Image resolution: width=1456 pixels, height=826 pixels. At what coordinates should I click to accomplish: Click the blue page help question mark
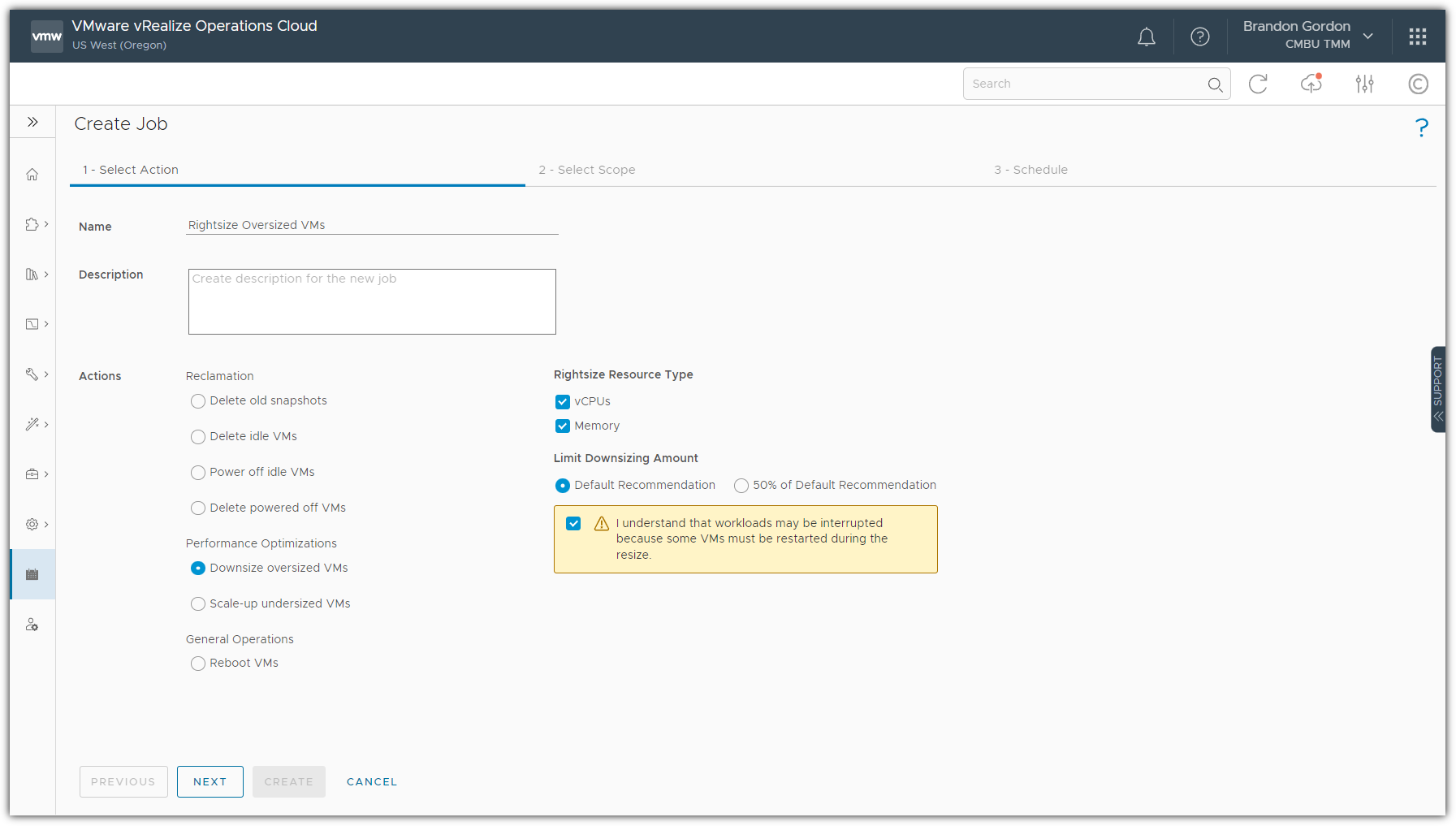[1421, 128]
